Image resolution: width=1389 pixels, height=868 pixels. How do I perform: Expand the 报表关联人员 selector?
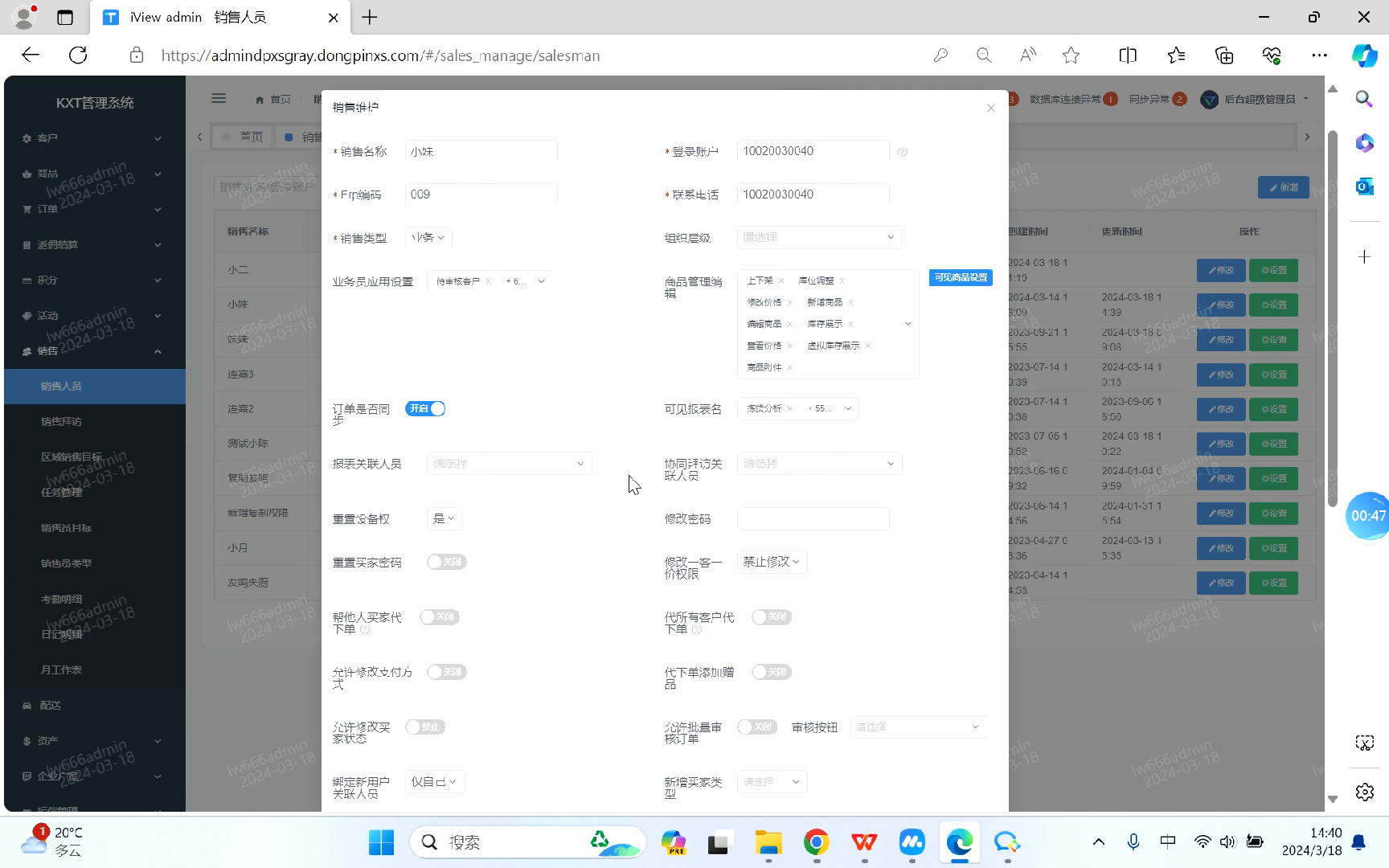click(508, 463)
